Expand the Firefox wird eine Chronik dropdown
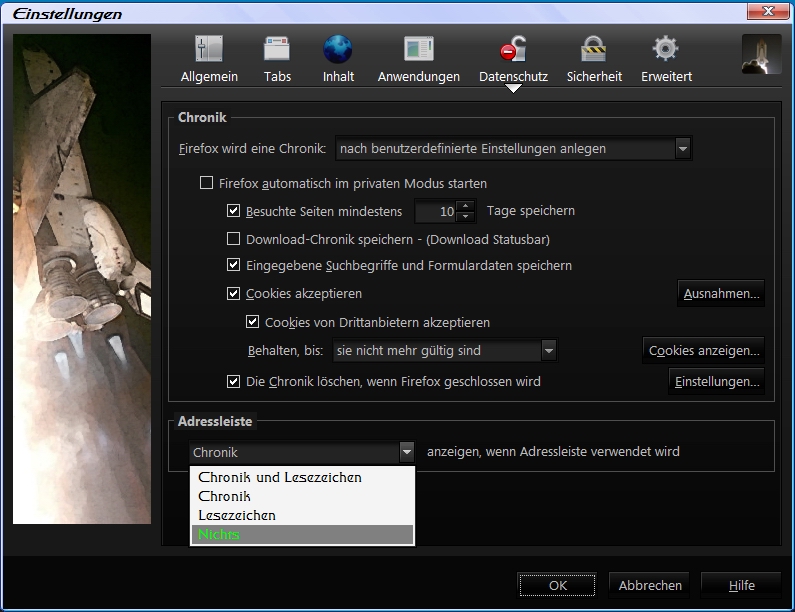The width and height of the screenshot is (795, 612). [x=683, y=149]
